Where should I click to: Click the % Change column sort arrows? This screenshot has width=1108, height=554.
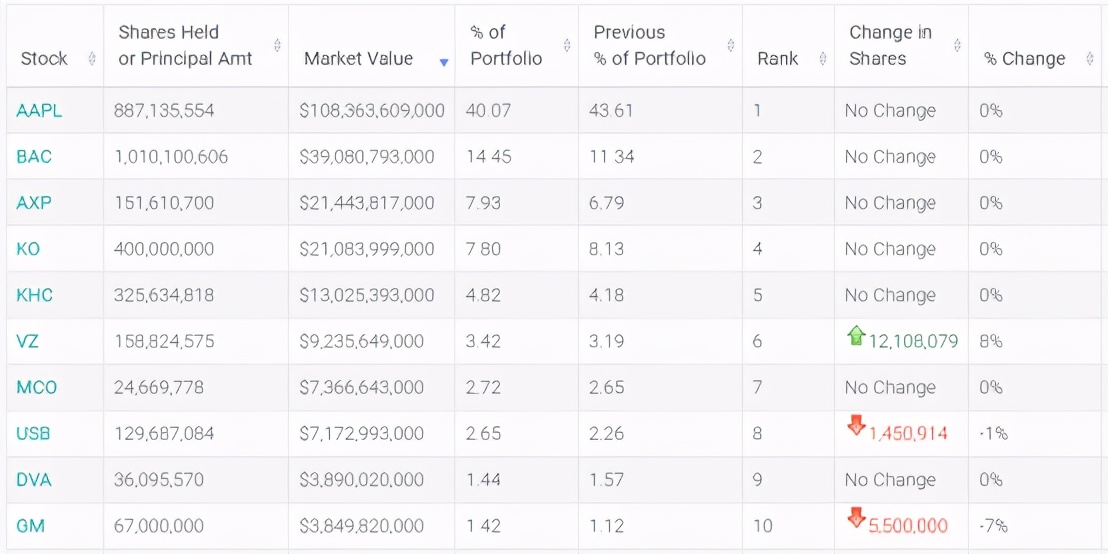(x=1089, y=59)
